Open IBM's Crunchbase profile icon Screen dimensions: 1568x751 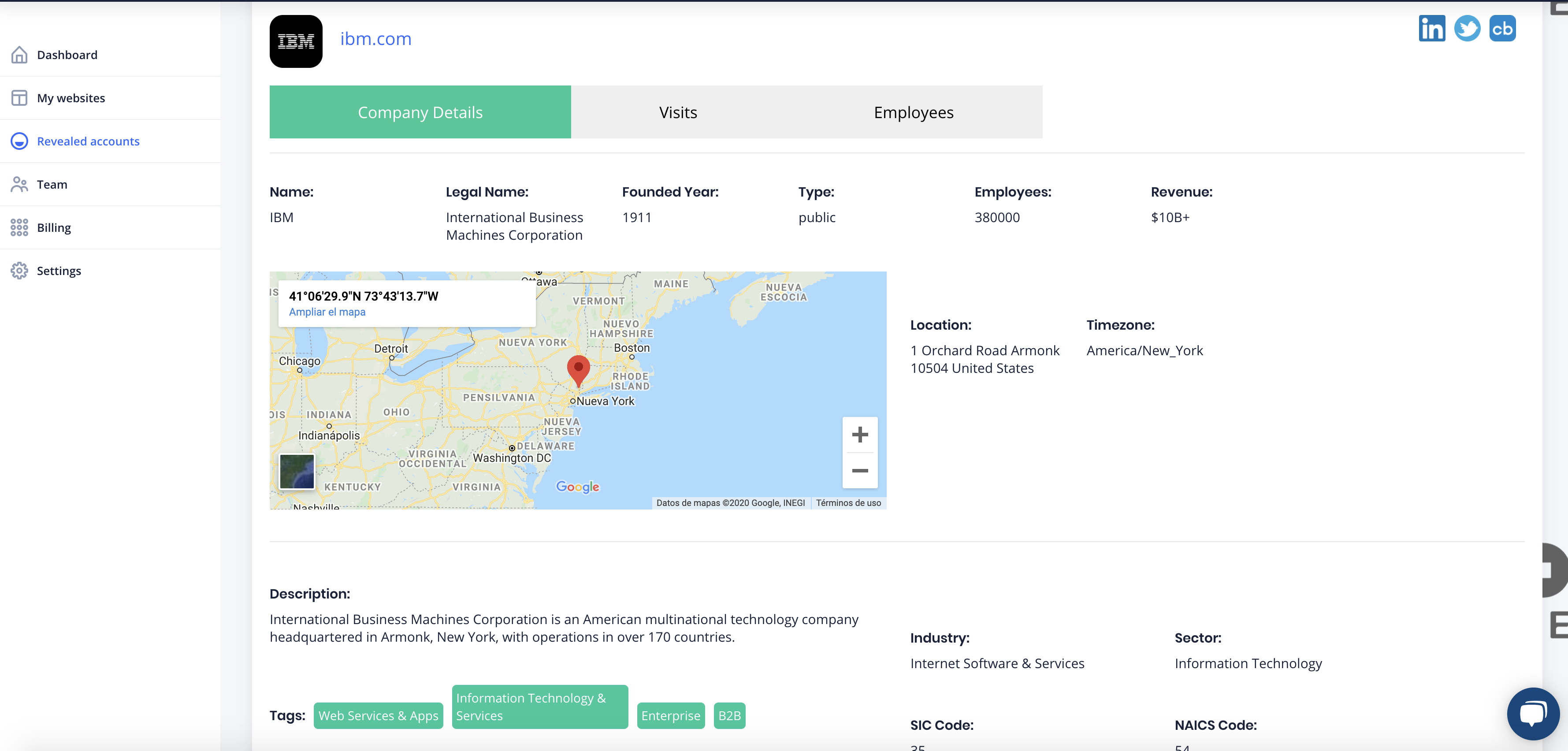point(1502,29)
